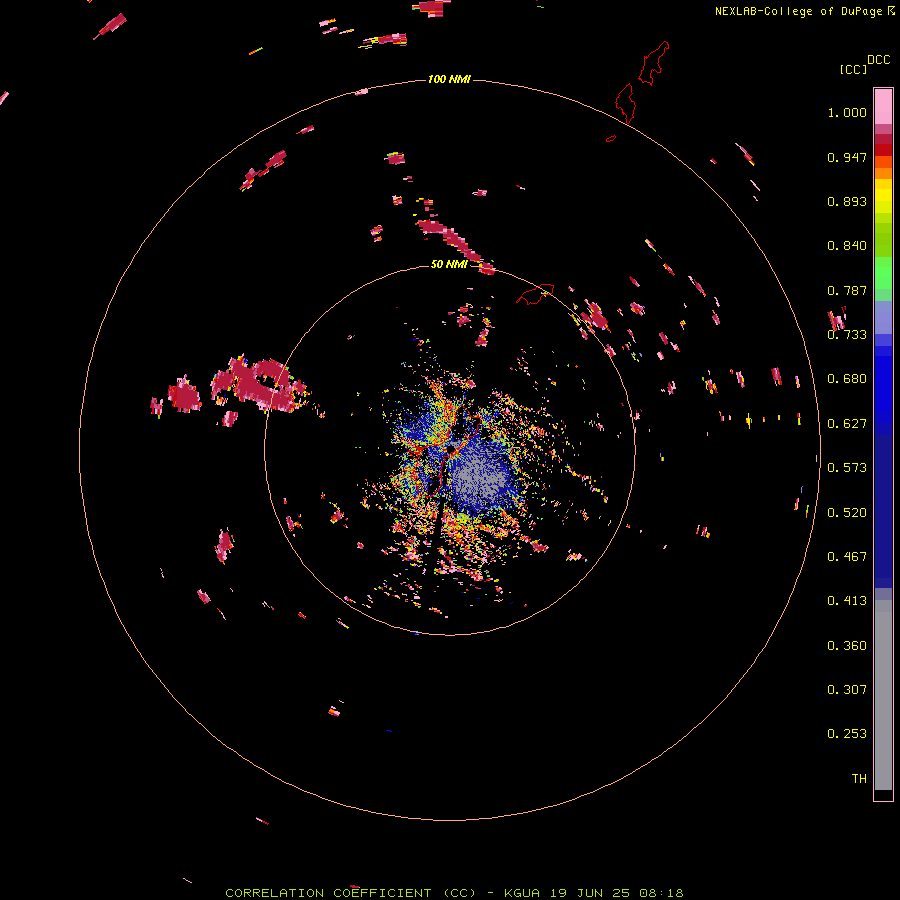
Task: Click the 50 NMI range ring label
Action: (x=449, y=264)
